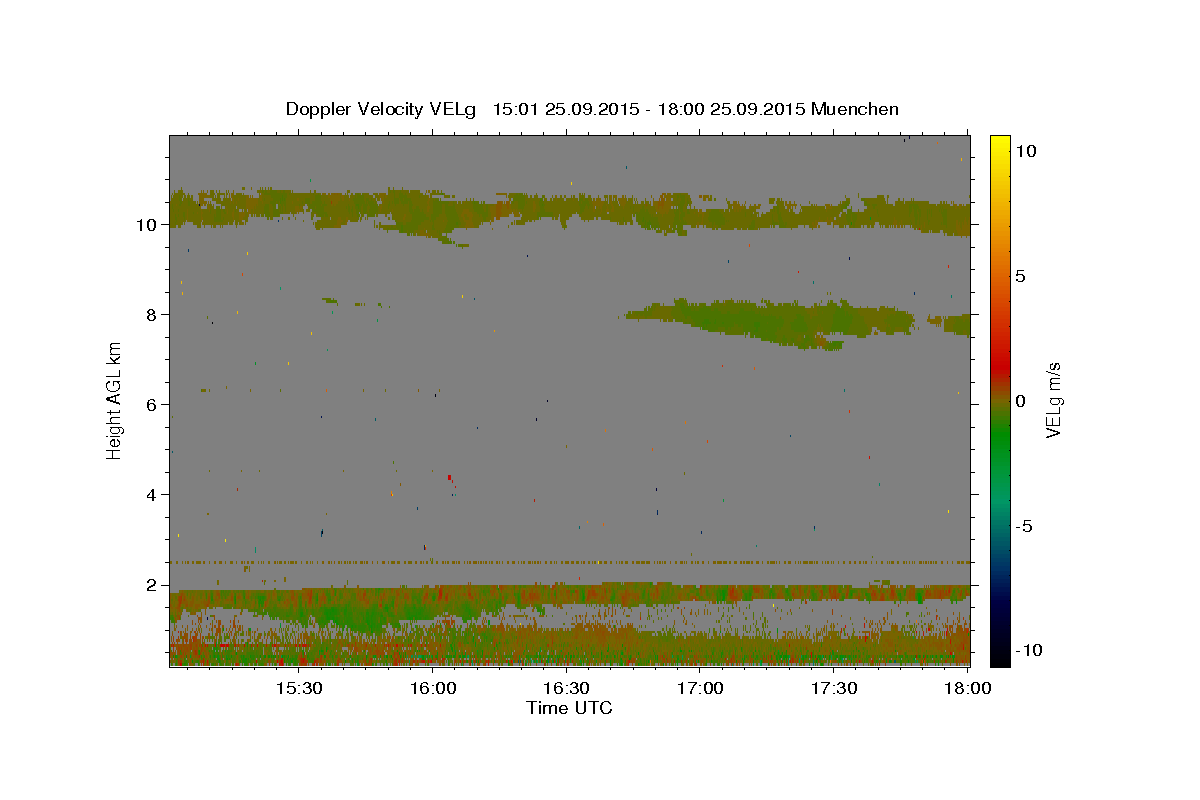The height and width of the screenshot is (800, 1200).
Task: Click the thin horizontal line at 2.5 km
Action: pos(569,562)
